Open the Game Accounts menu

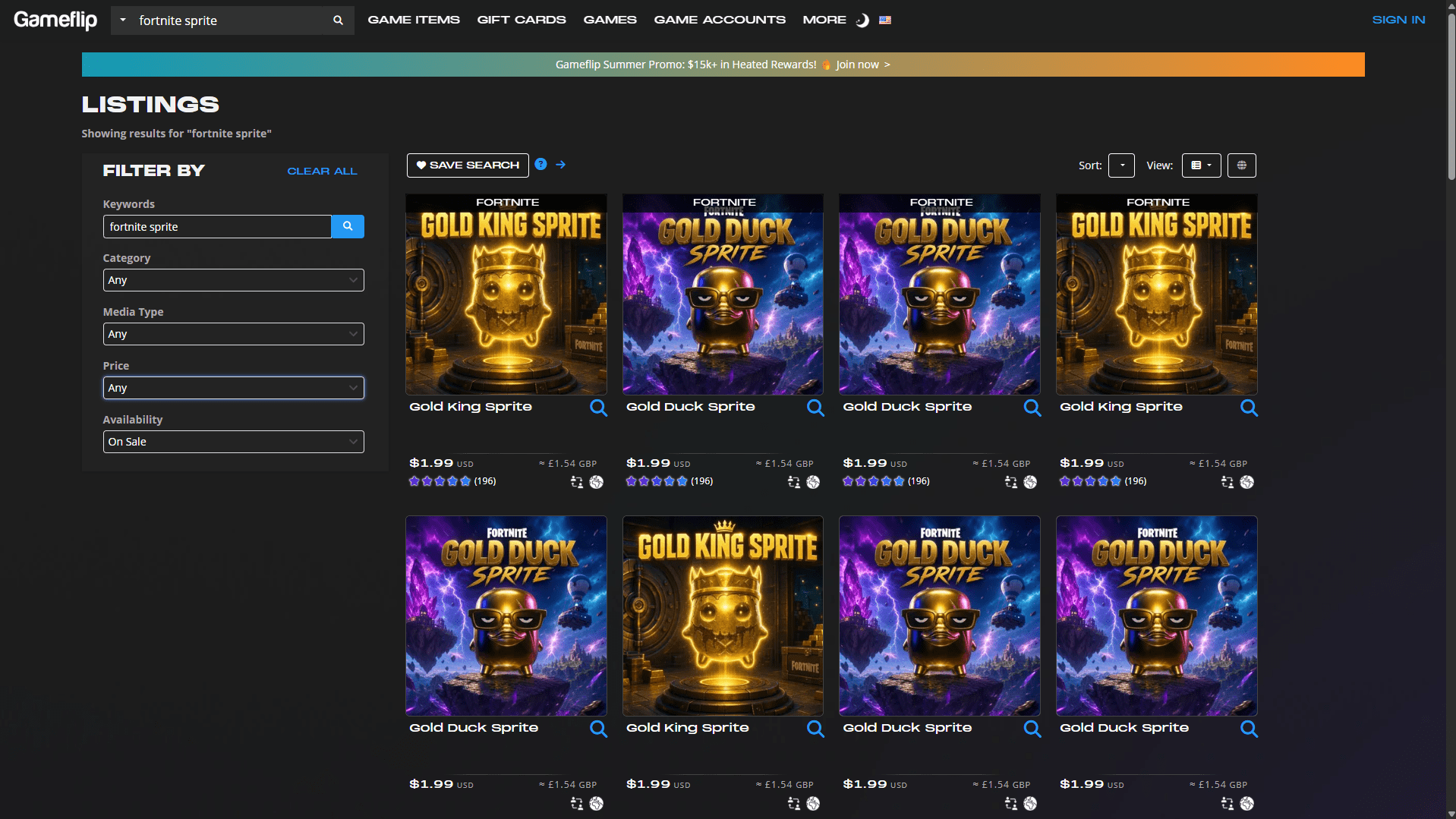point(720,20)
